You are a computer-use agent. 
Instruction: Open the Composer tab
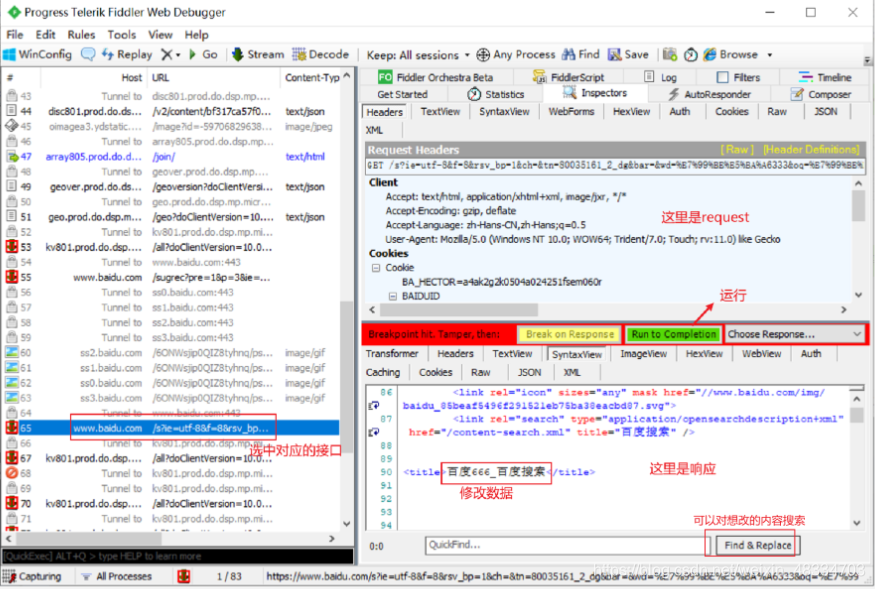821,94
